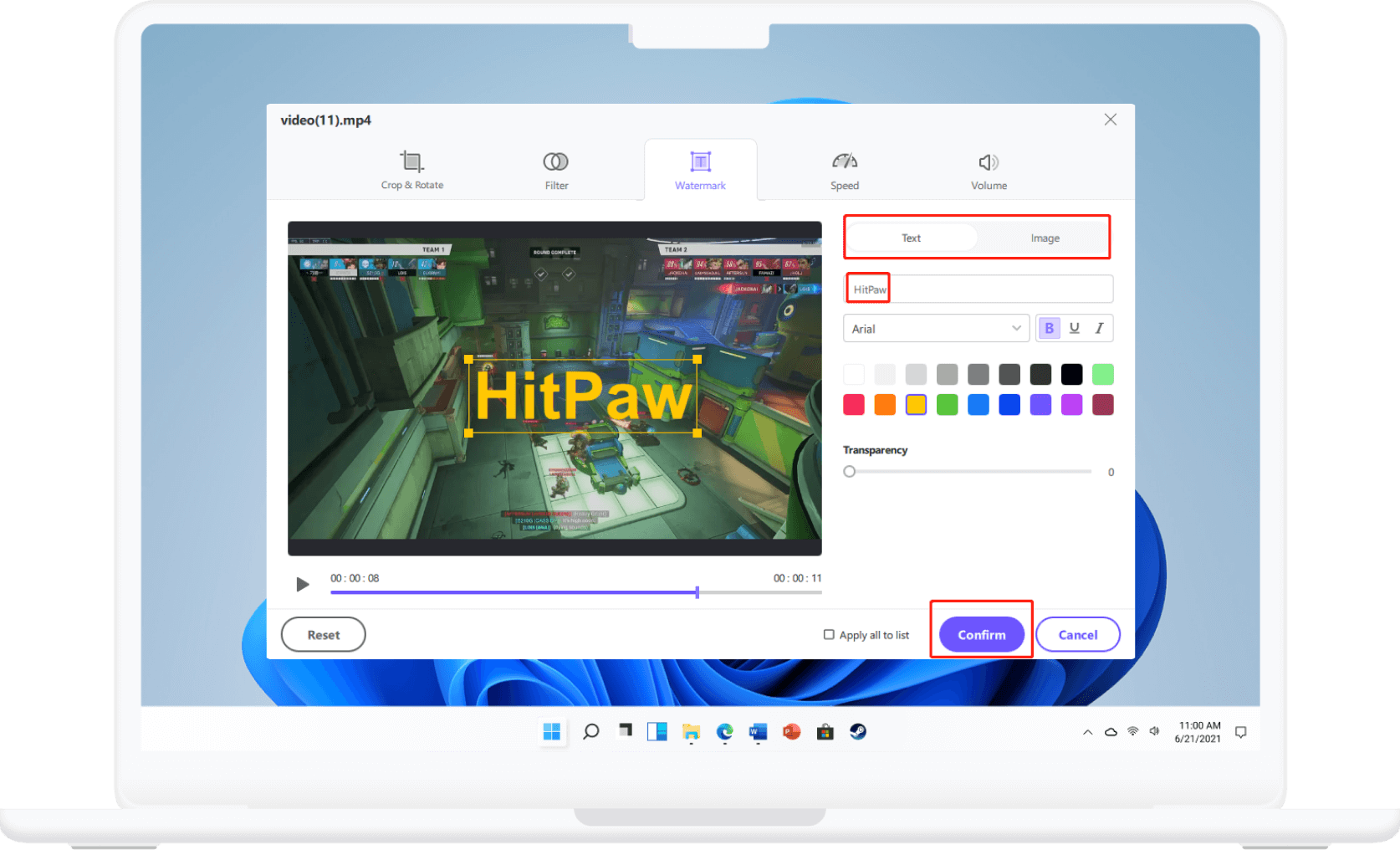Open the system volume tray icon
Image resolution: width=1400 pixels, height=850 pixels.
(1155, 731)
